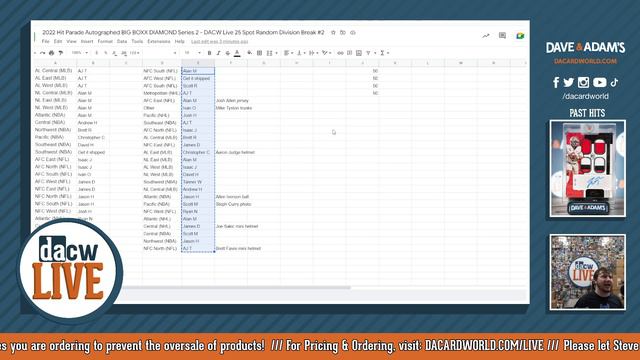Image resolution: width=640 pixels, height=360 pixels.
Task: Click the merge cells icon
Action: [x=269, y=53]
